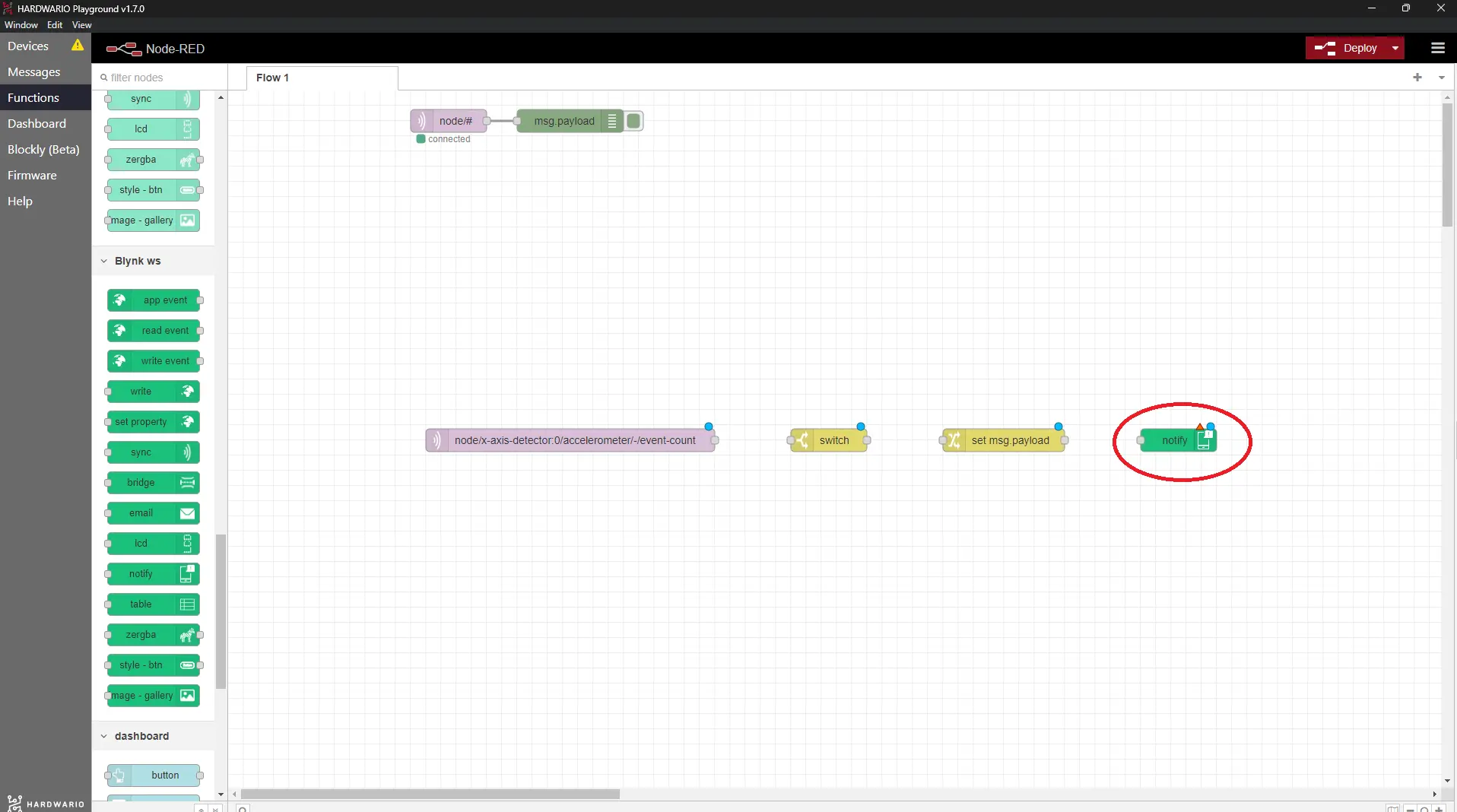Select the write event palette node
The width and height of the screenshot is (1457, 812).
[x=154, y=361]
